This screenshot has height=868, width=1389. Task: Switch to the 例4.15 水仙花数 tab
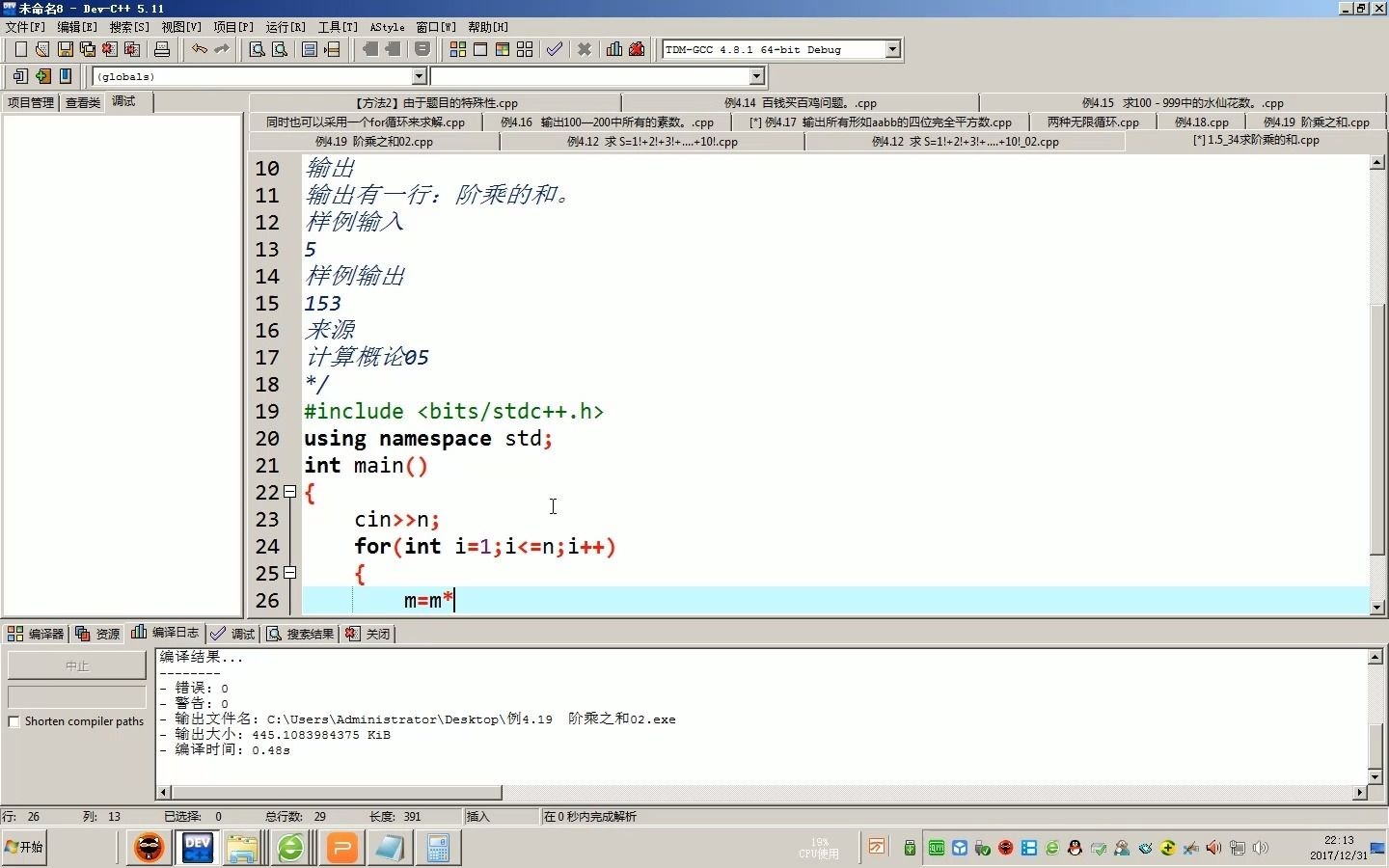pyautogui.click(x=1183, y=103)
